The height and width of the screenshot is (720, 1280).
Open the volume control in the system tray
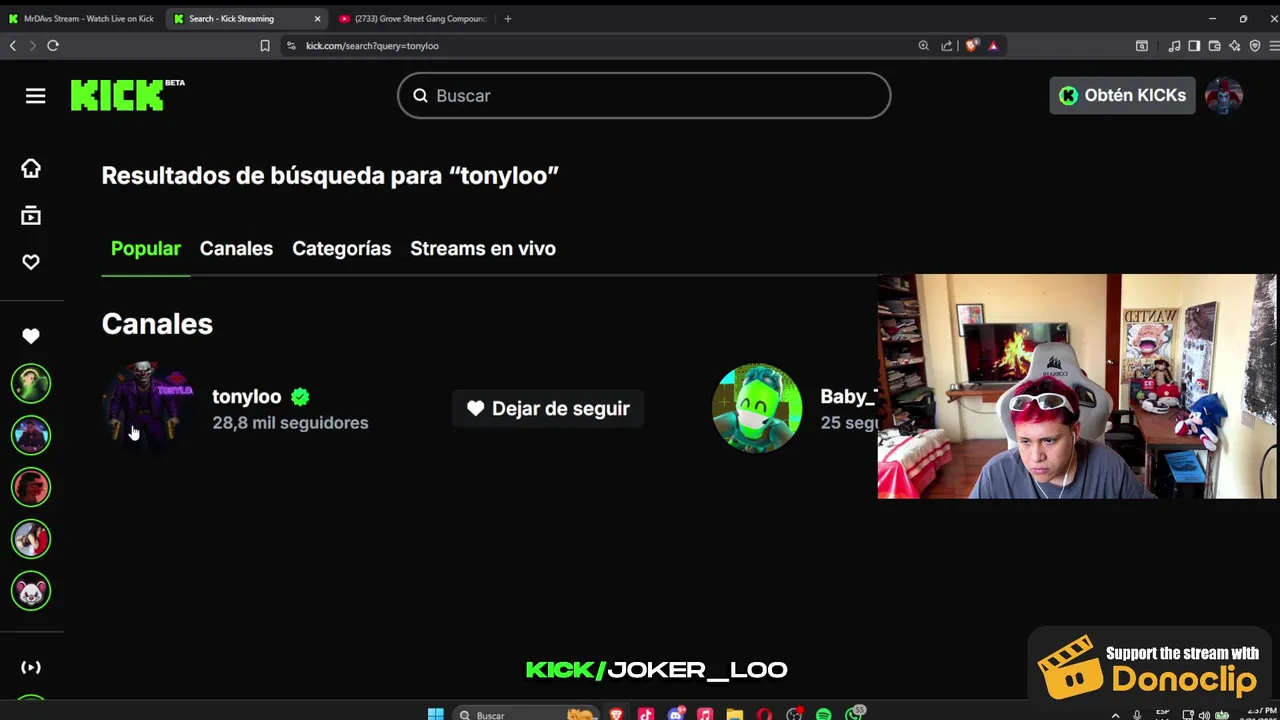pyautogui.click(x=1204, y=714)
